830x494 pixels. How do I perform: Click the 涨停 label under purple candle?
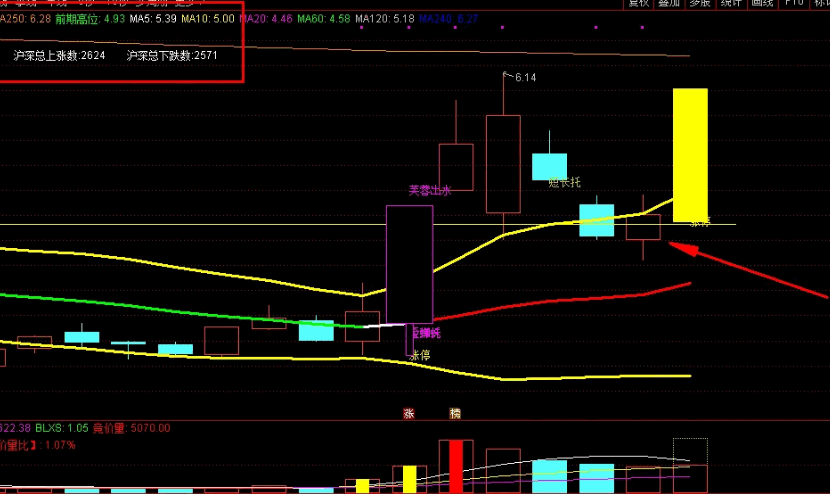[x=421, y=355]
